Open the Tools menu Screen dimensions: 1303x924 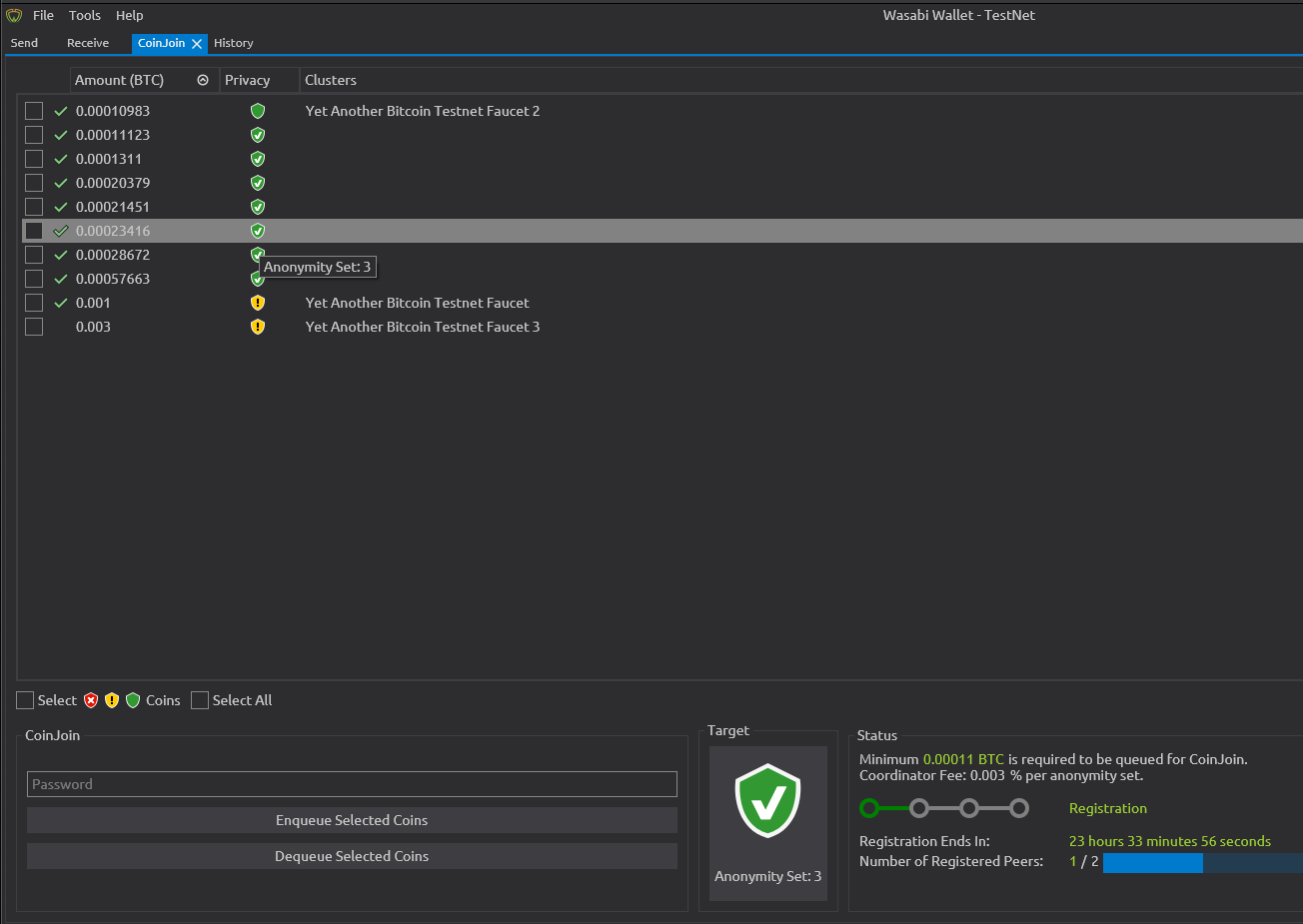click(x=85, y=15)
